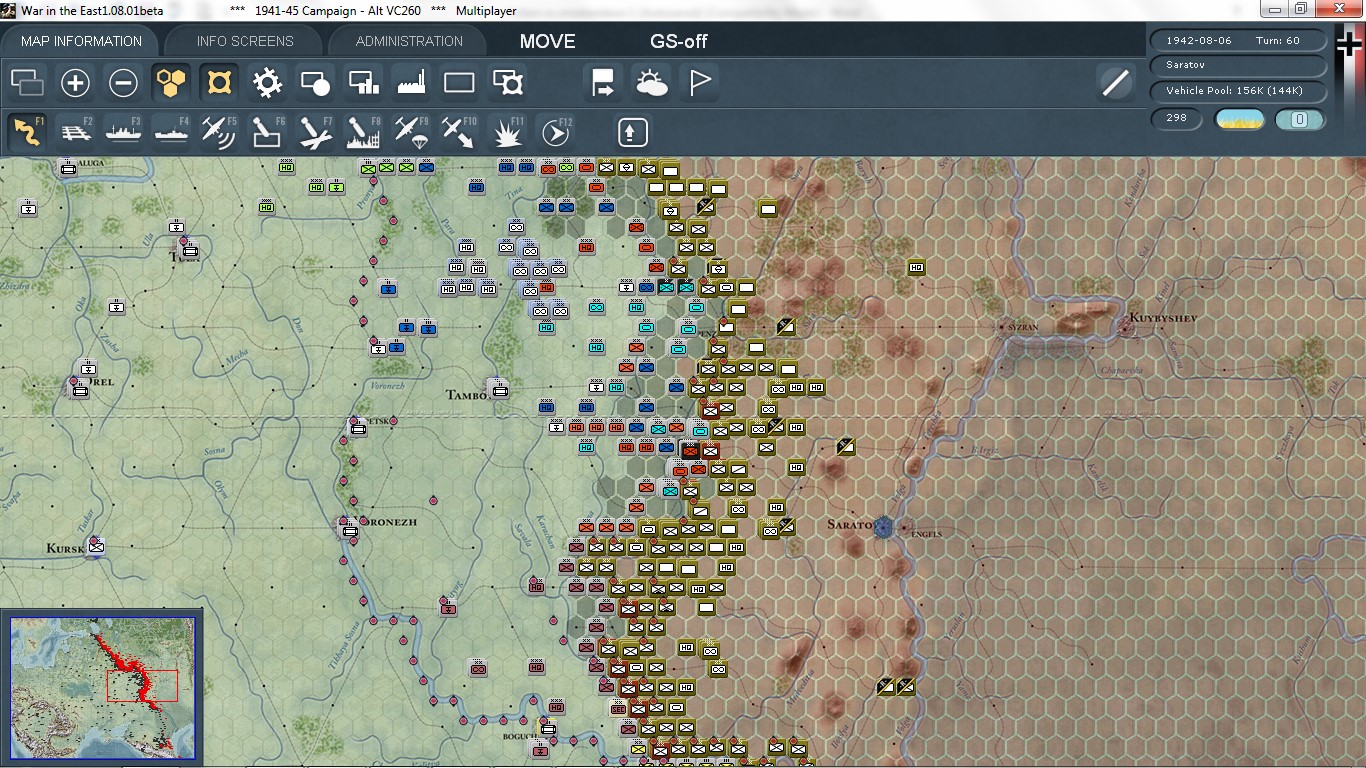End turn with flag arrow icon

tap(604, 82)
